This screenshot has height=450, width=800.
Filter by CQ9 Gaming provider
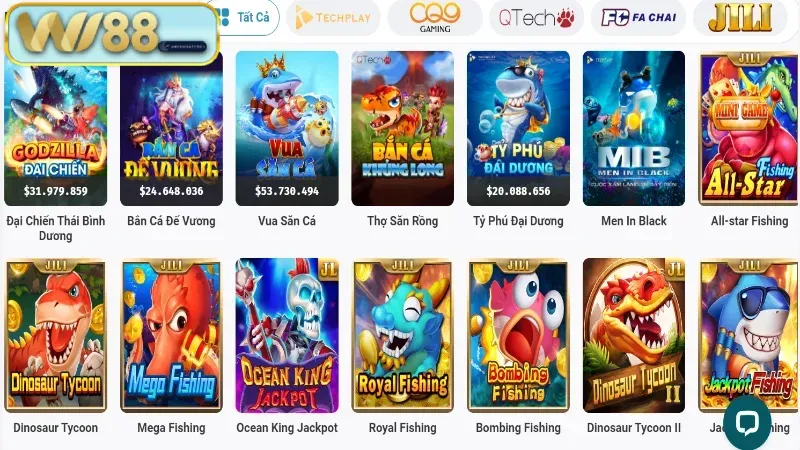(435, 18)
